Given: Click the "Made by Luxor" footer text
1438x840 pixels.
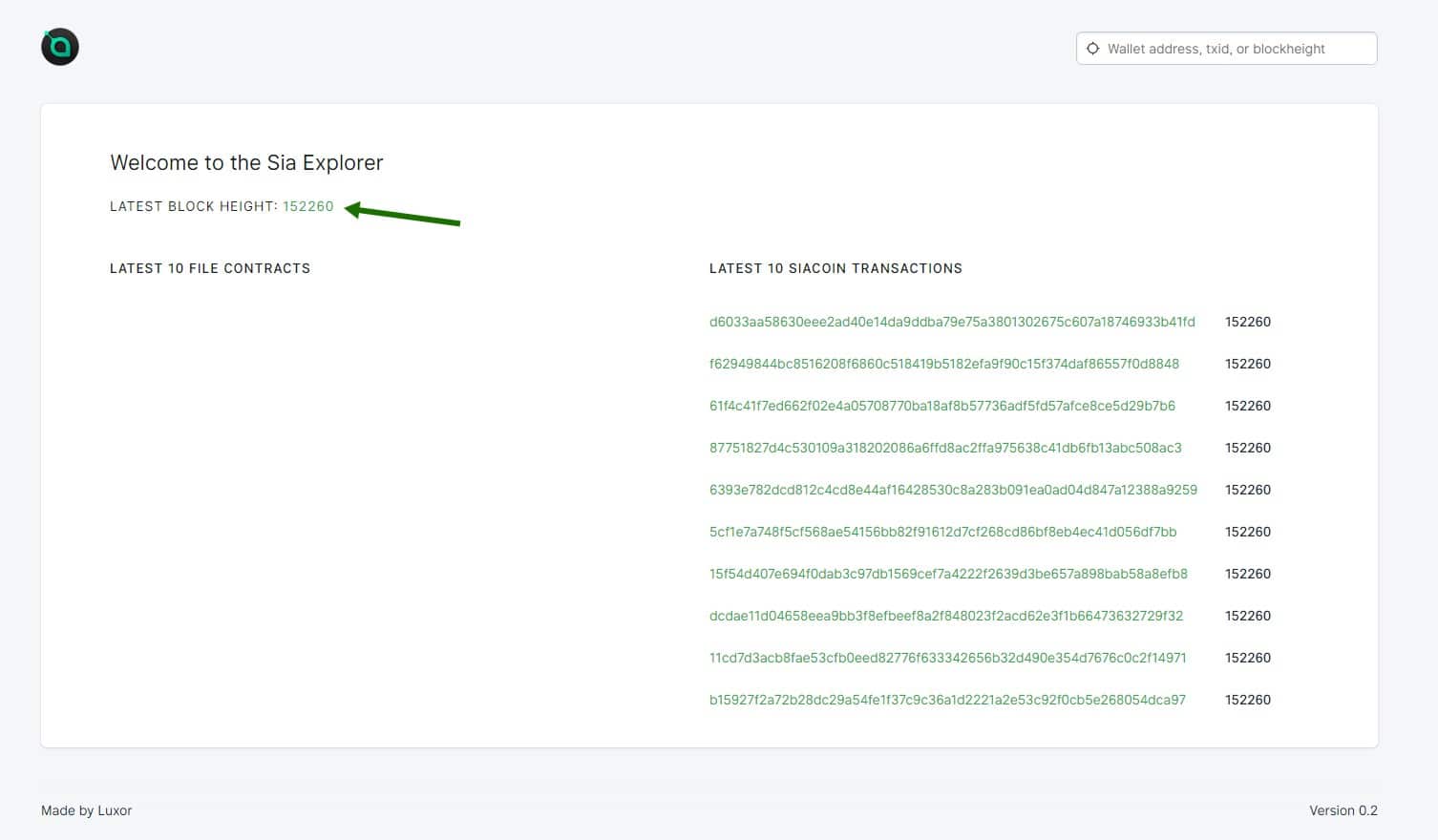Looking at the screenshot, I should click(87, 810).
